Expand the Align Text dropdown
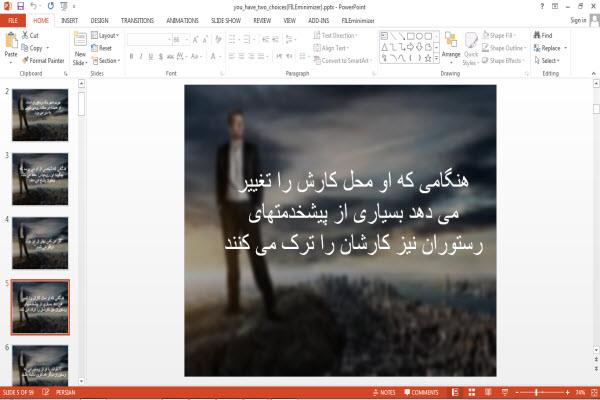Screen dimensions: 600x400 click(331, 48)
